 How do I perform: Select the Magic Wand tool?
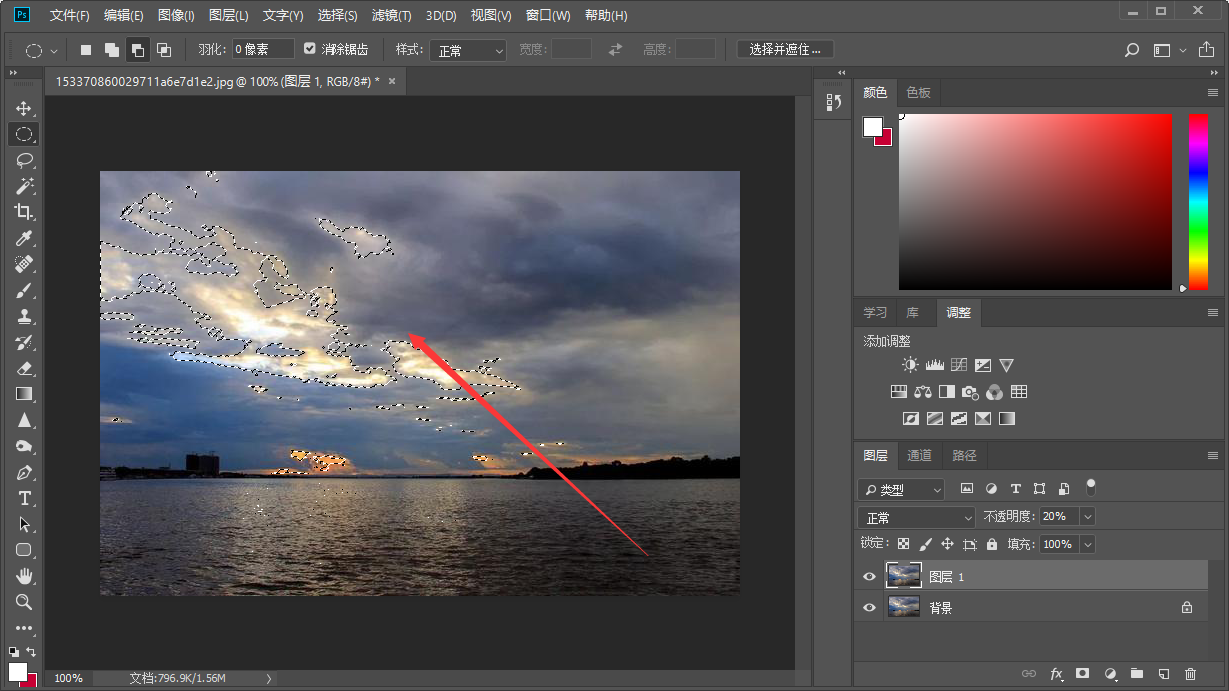pos(24,186)
